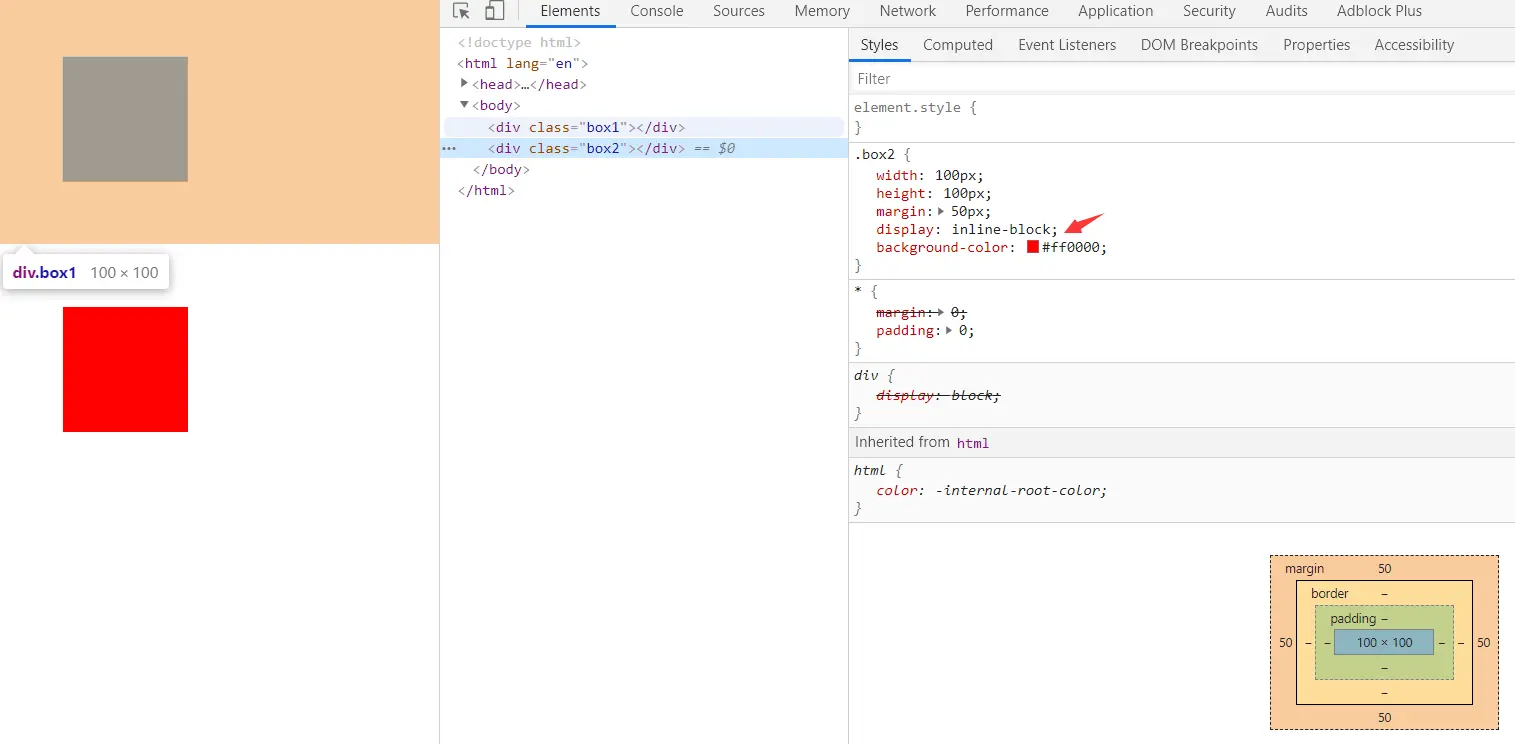Edit the display inline-block value
This screenshot has height=744, width=1515.
(1000, 229)
